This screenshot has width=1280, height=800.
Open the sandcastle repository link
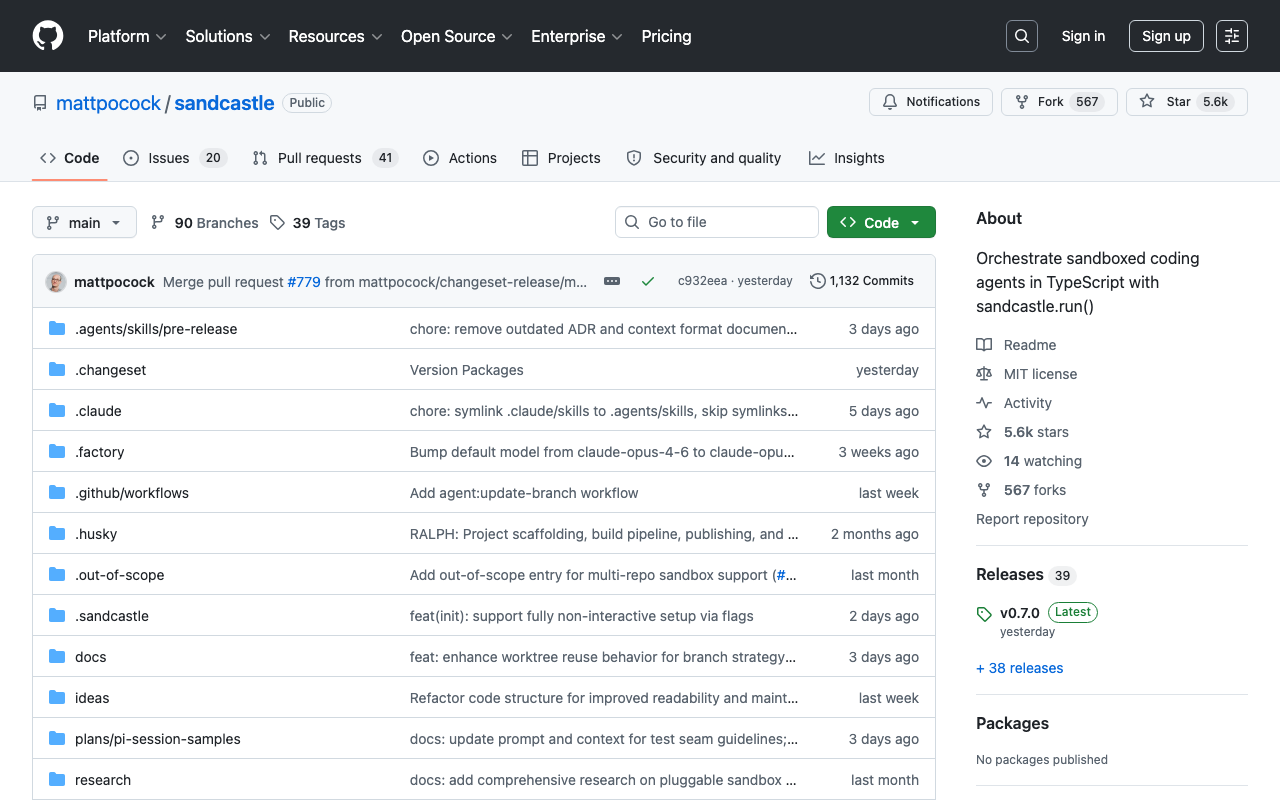click(224, 103)
